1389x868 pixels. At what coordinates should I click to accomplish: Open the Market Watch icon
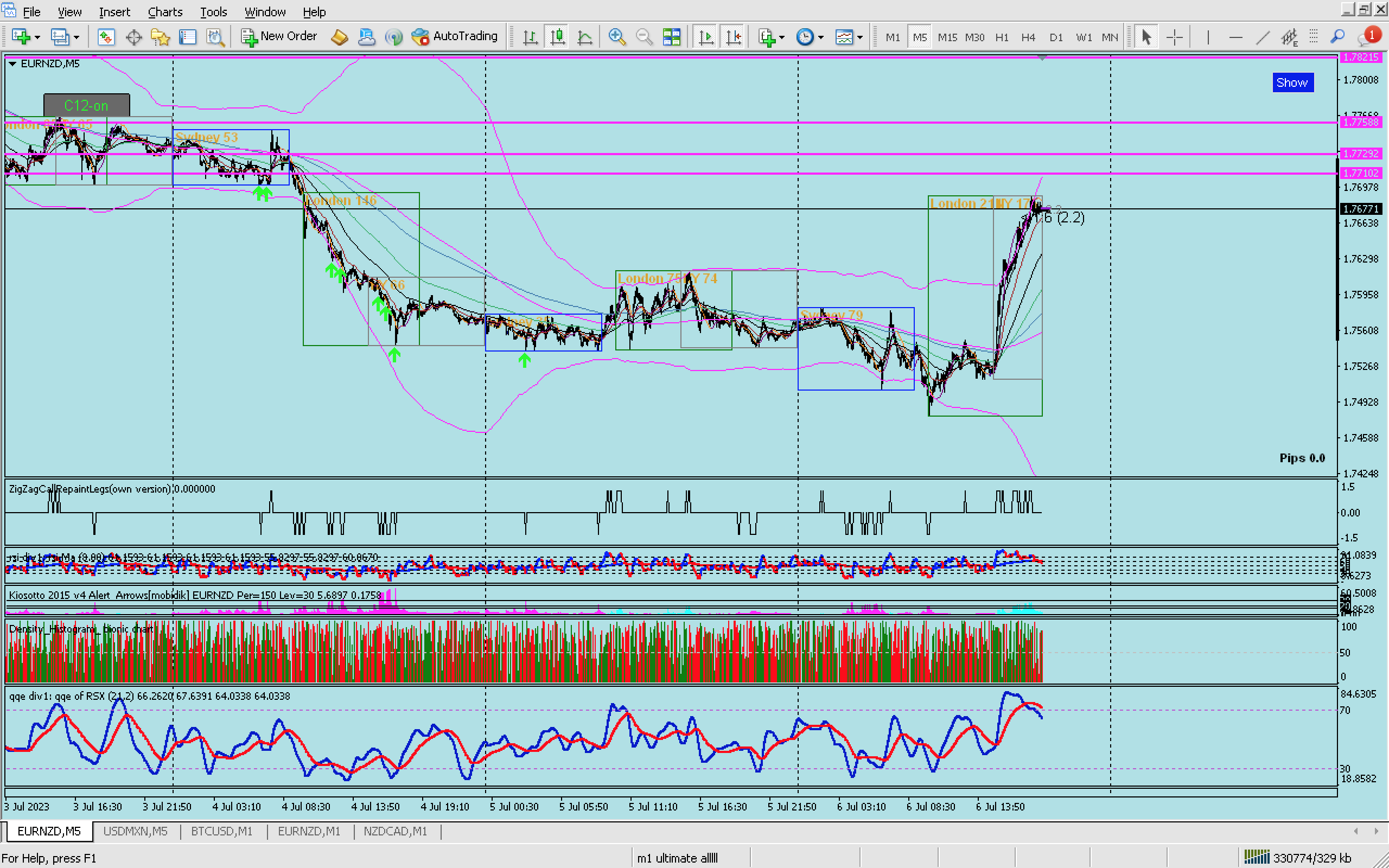106,37
